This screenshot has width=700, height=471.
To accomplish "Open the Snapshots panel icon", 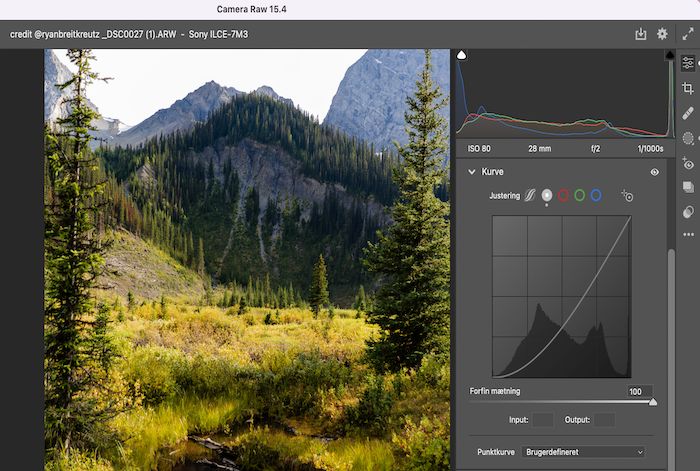I will pyautogui.click(x=688, y=187).
